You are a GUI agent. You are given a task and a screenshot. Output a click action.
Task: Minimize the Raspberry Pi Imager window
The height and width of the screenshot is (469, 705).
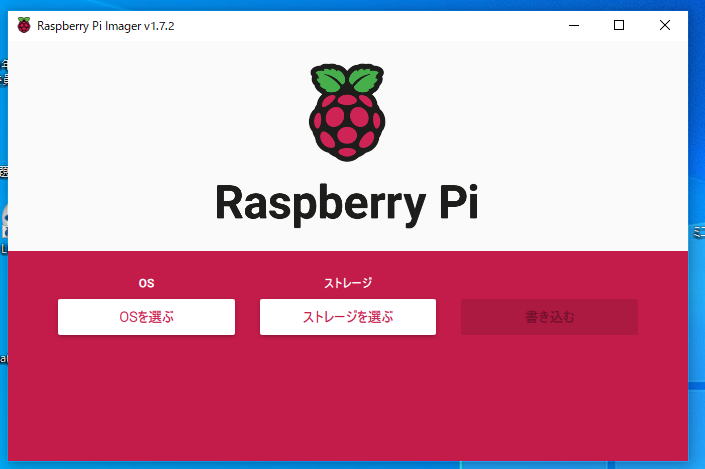[574, 26]
